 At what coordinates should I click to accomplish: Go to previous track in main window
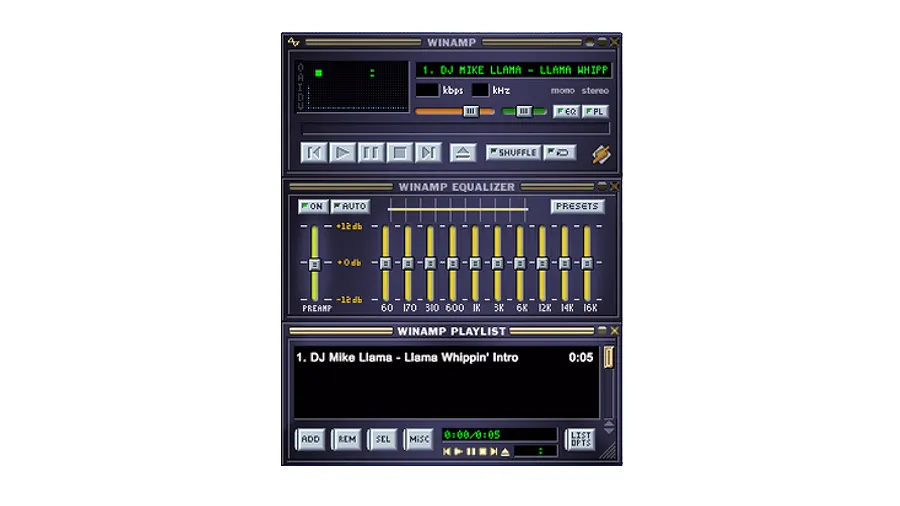tap(314, 153)
